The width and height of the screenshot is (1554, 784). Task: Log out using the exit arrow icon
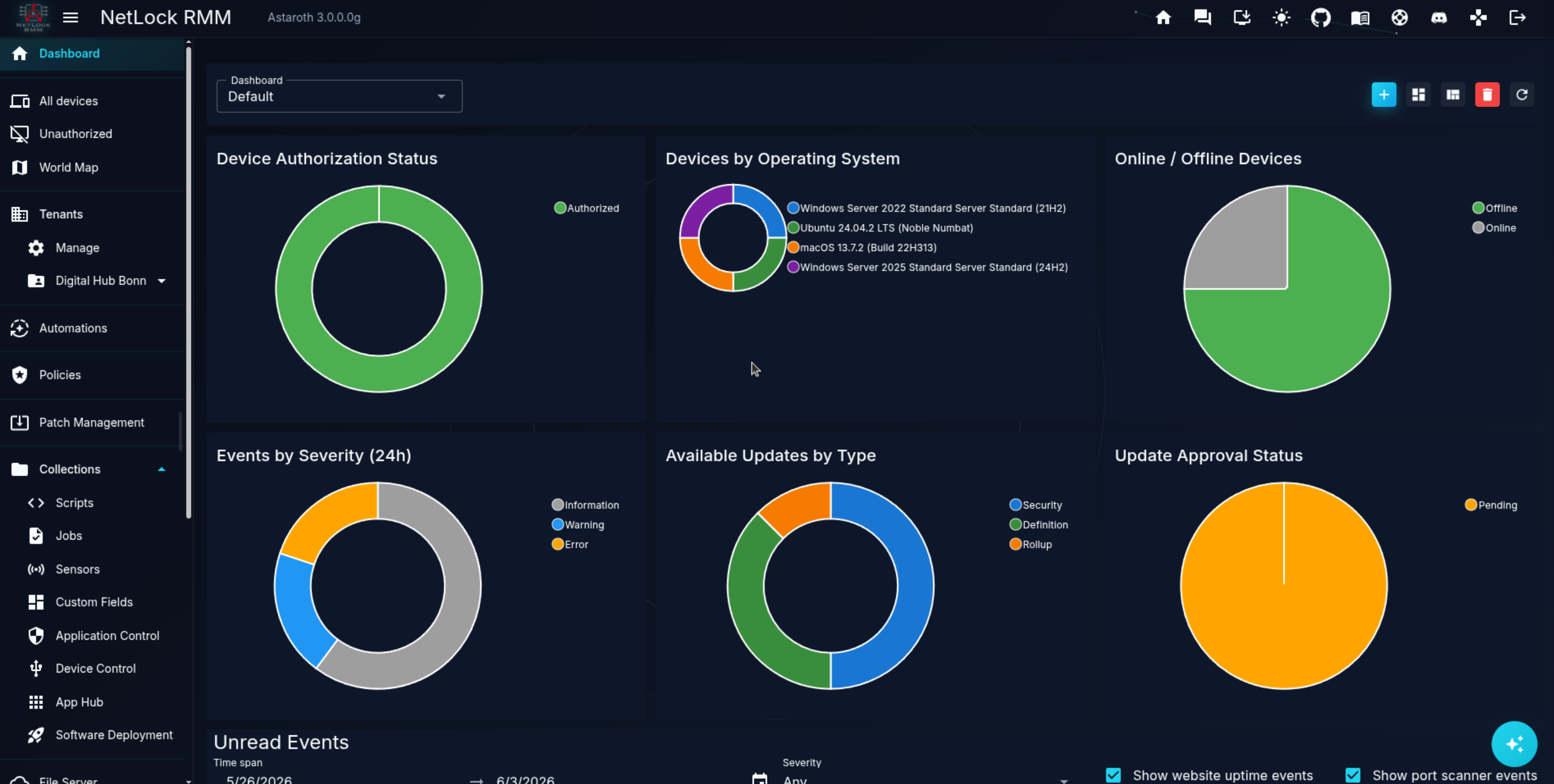coord(1518,17)
